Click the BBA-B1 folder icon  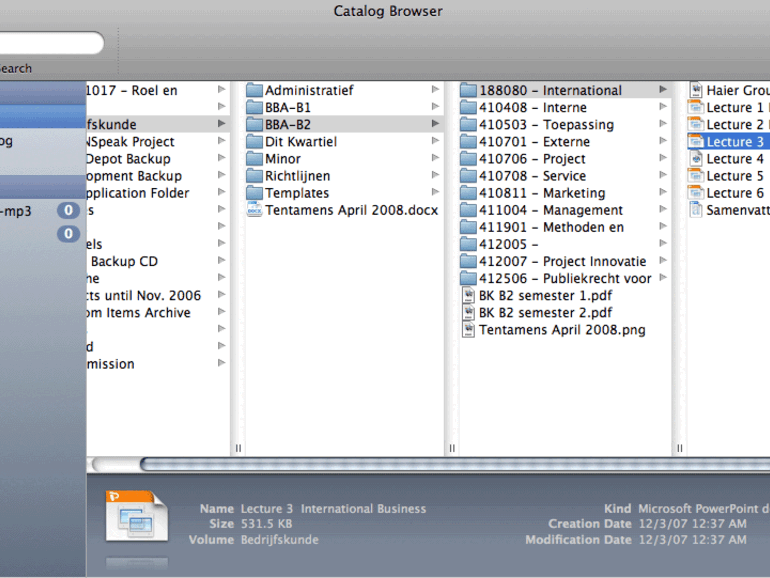[x=254, y=107]
